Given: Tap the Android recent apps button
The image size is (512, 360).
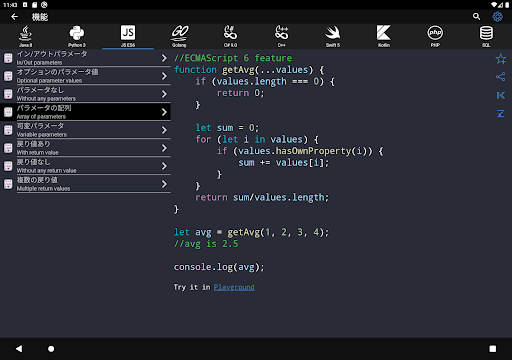Looking at the screenshot, I should click(x=493, y=349).
